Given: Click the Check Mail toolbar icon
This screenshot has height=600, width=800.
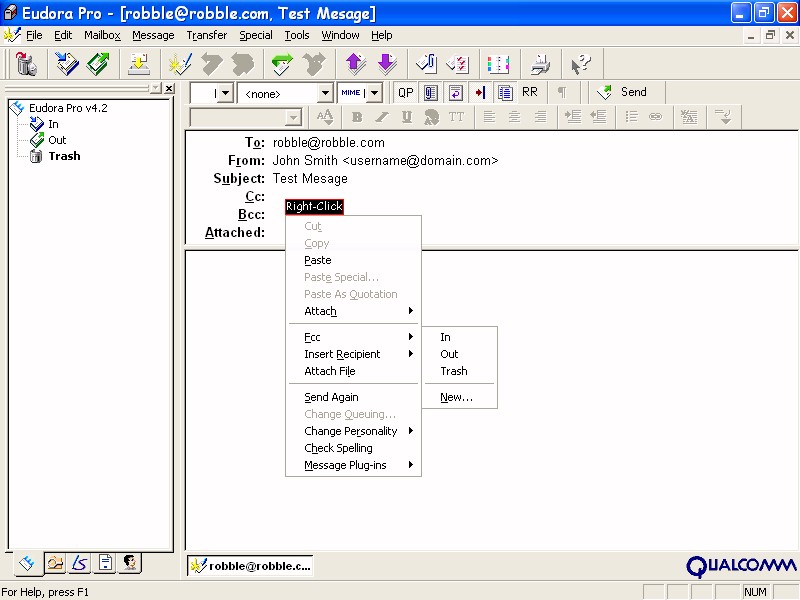Looking at the screenshot, I should (x=138, y=64).
